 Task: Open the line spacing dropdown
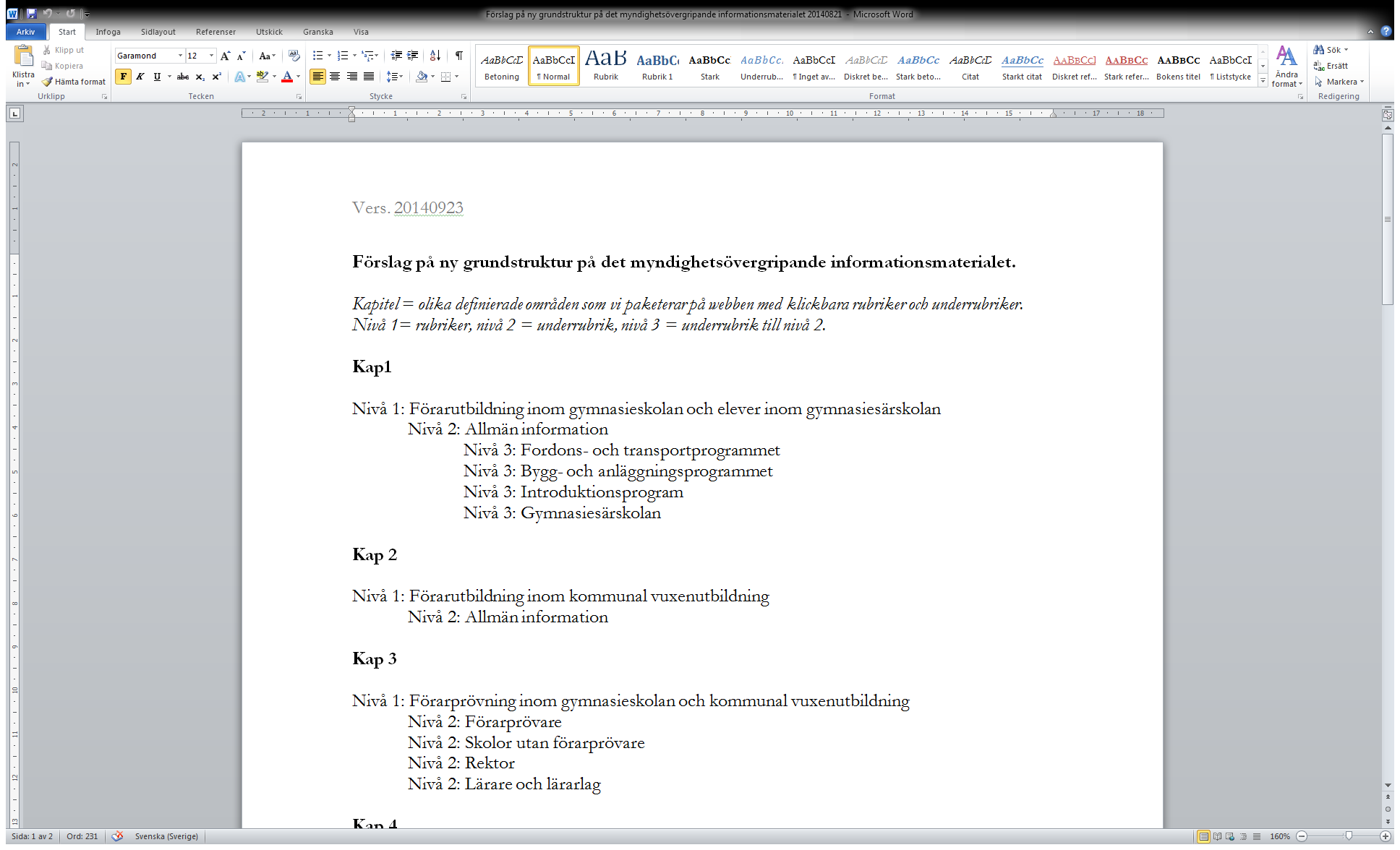(x=394, y=77)
